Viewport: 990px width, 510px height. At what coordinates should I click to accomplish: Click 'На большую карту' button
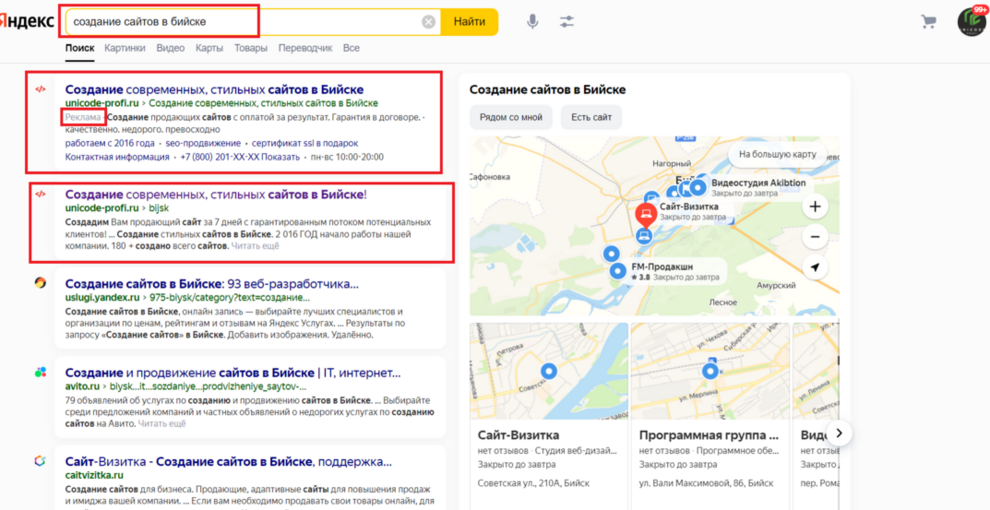coord(777,154)
